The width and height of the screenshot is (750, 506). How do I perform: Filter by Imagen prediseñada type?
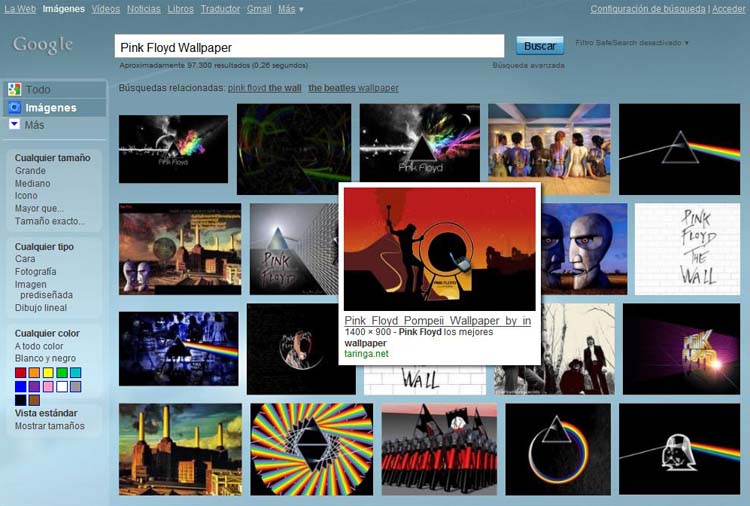[x=44, y=289]
